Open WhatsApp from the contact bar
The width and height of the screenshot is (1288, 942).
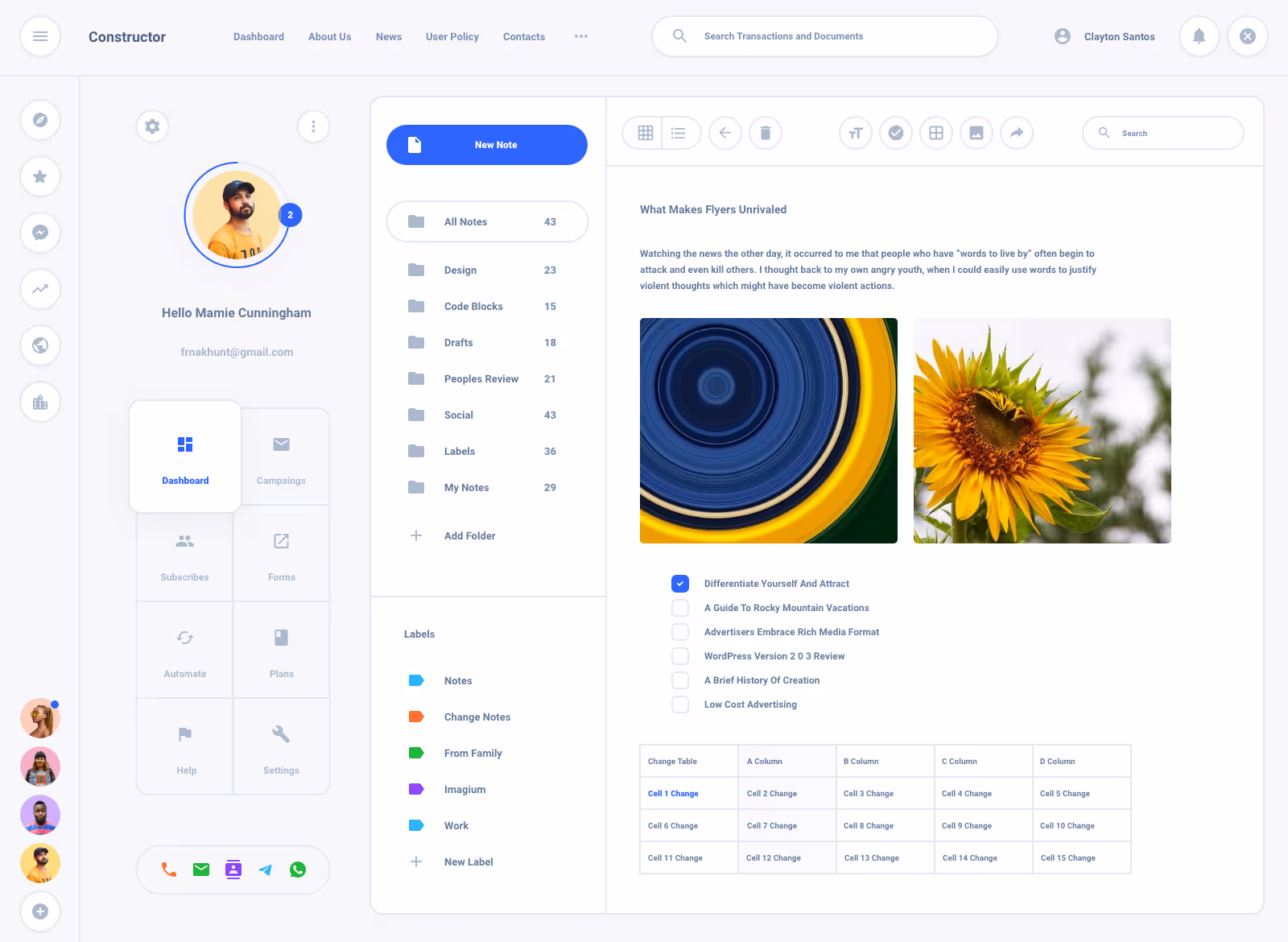298,870
